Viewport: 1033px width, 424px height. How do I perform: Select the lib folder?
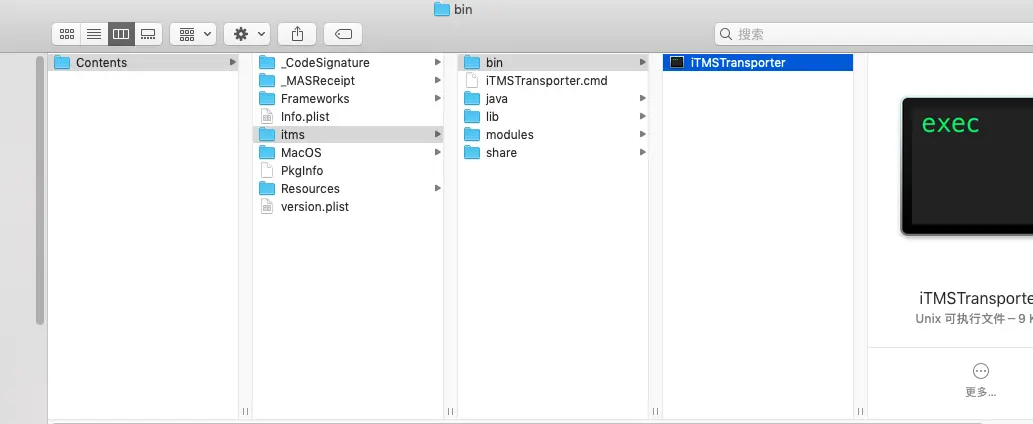click(x=553, y=117)
